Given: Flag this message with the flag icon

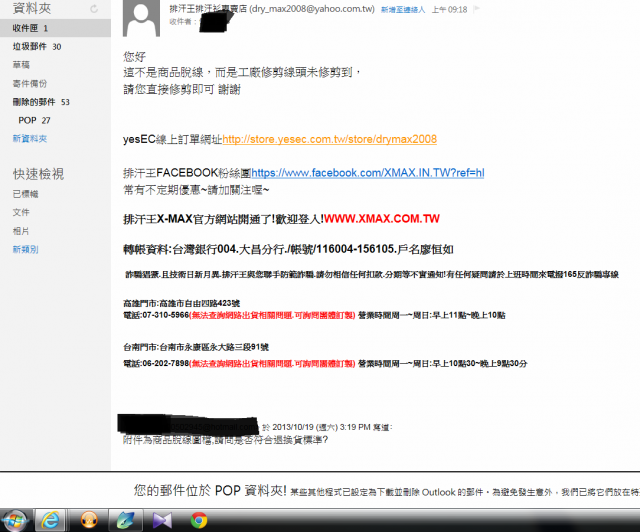Looking at the screenshot, I should 476,9.
